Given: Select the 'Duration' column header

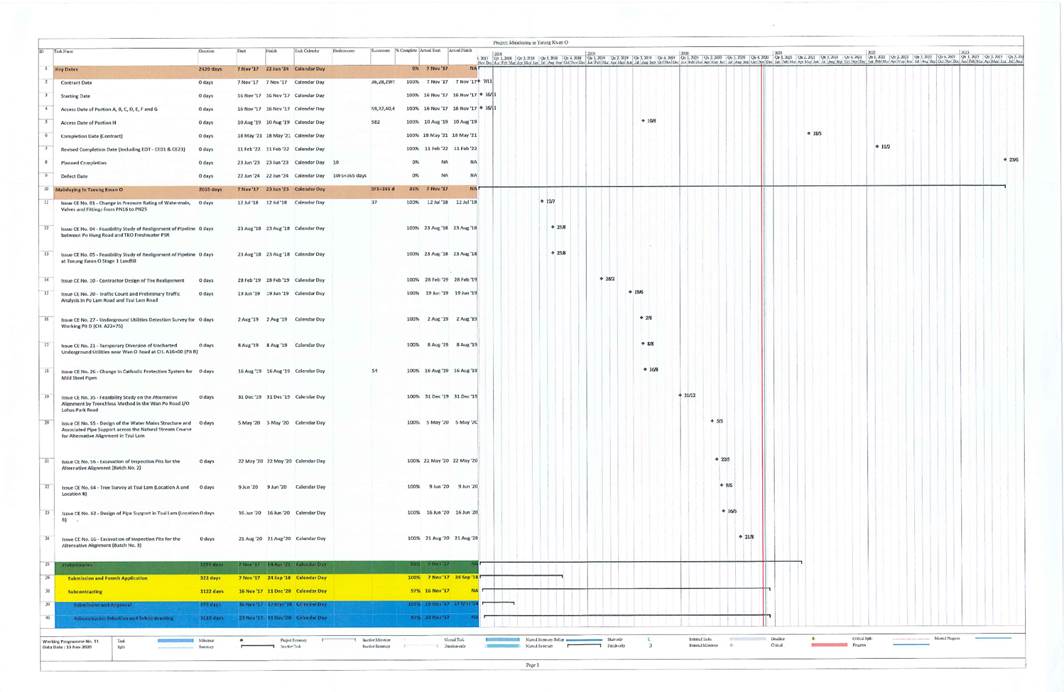Looking at the screenshot, I should point(206,51).
